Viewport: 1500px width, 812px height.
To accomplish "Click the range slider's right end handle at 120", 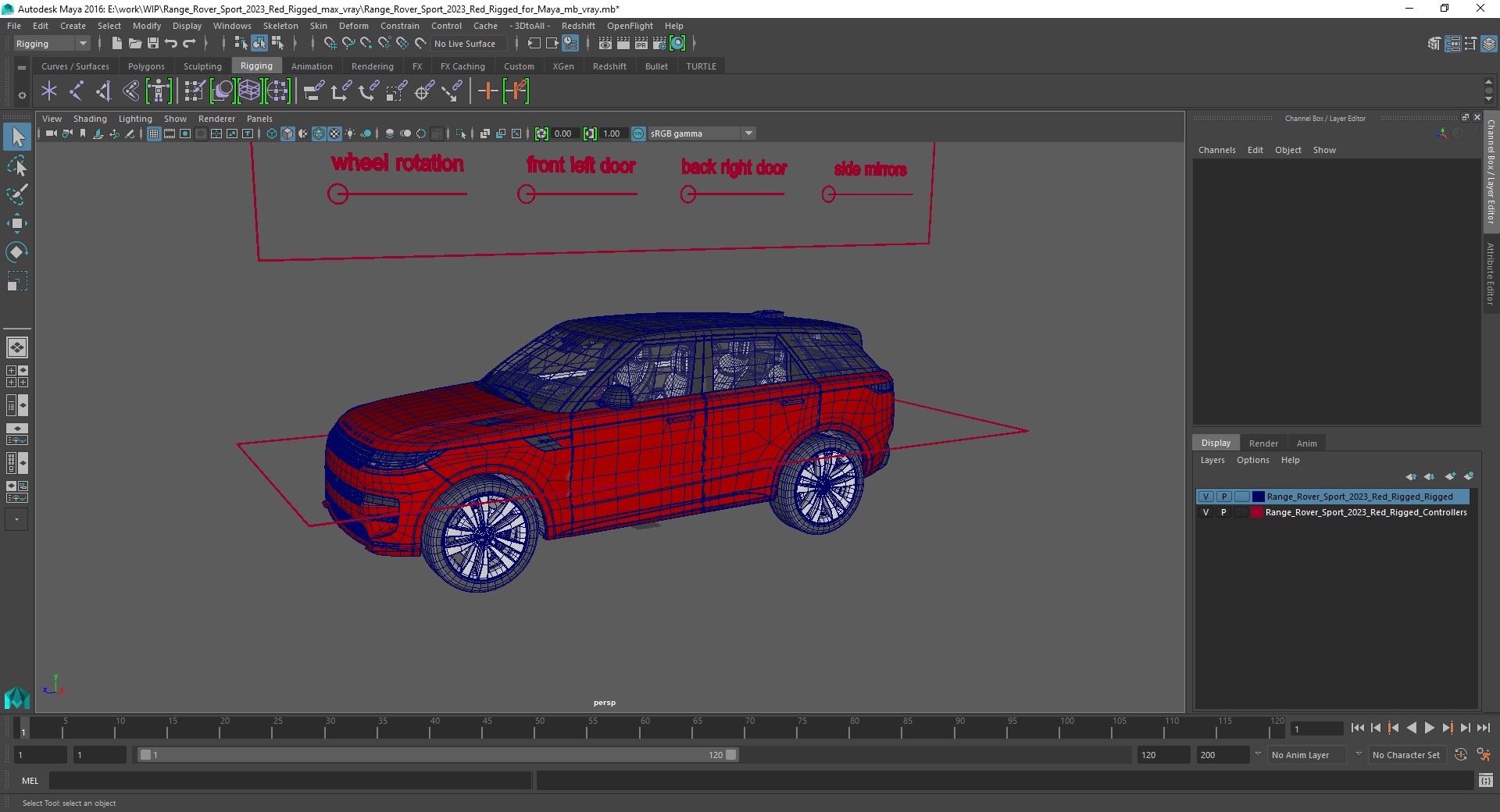I will pos(730,755).
